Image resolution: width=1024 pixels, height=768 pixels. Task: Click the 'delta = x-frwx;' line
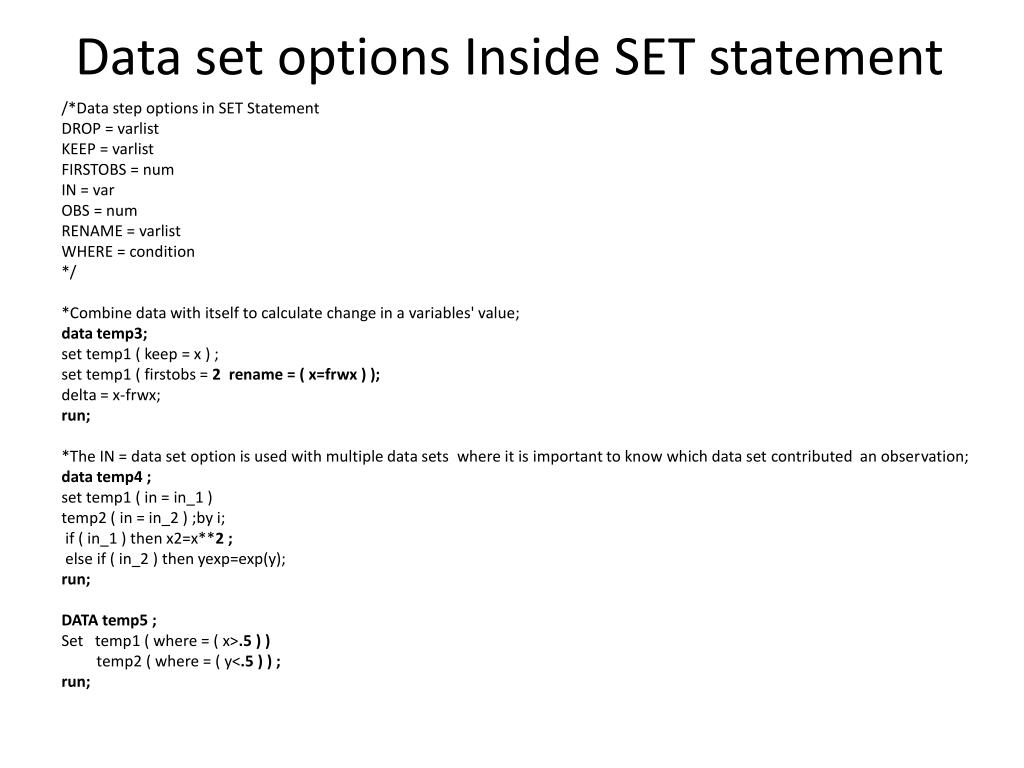[111, 395]
